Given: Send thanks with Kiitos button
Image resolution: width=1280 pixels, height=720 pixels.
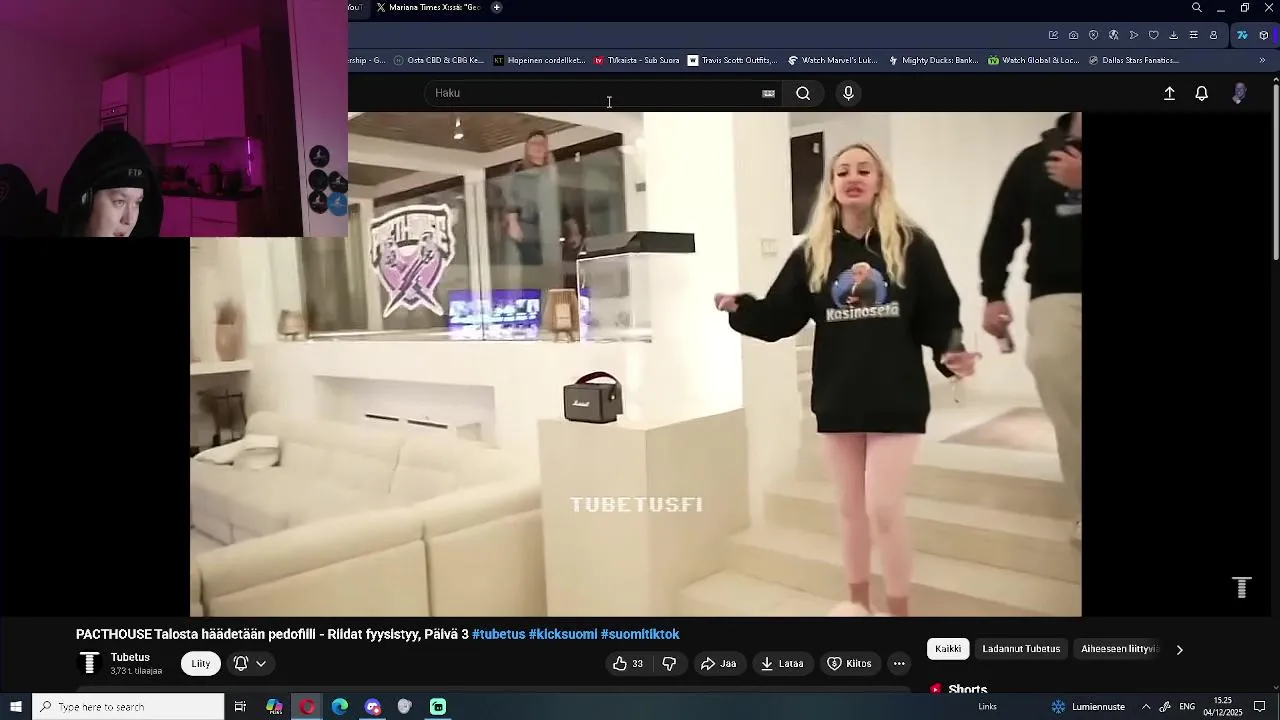Looking at the screenshot, I should 849,663.
